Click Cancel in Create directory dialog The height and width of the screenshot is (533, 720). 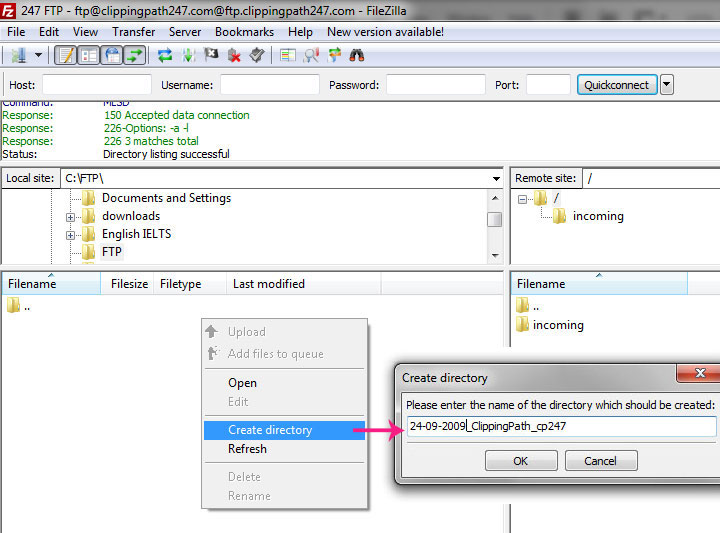(601, 460)
